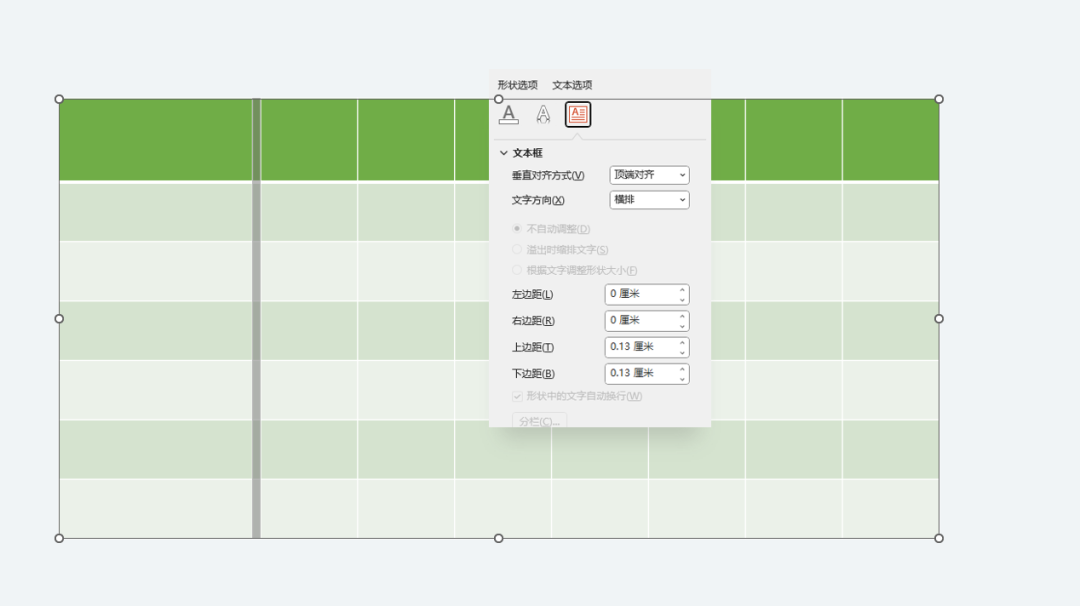Click the 分栏 button
This screenshot has width=1080, height=606.
coord(539,421)
